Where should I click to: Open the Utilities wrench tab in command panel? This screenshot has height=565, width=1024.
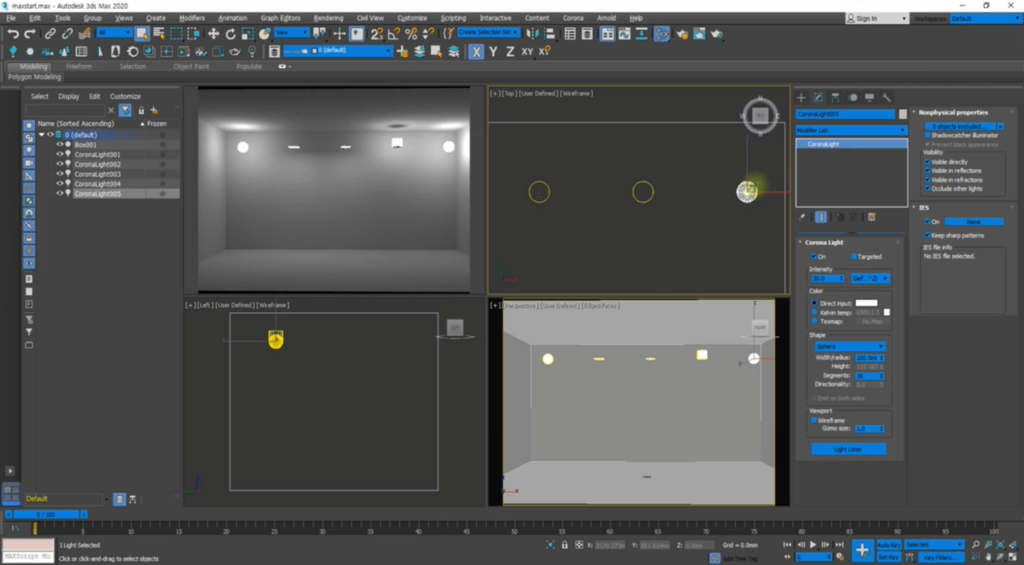tap(886, 97)
